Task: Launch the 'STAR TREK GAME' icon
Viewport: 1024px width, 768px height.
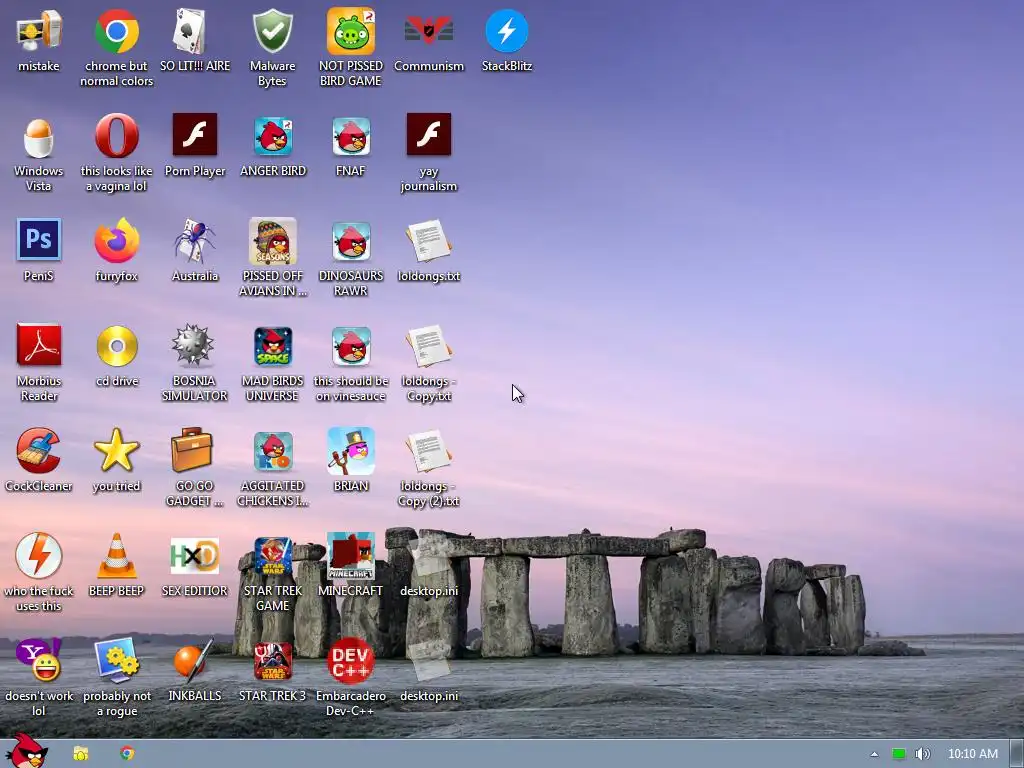Action: [x=272, y=574]
